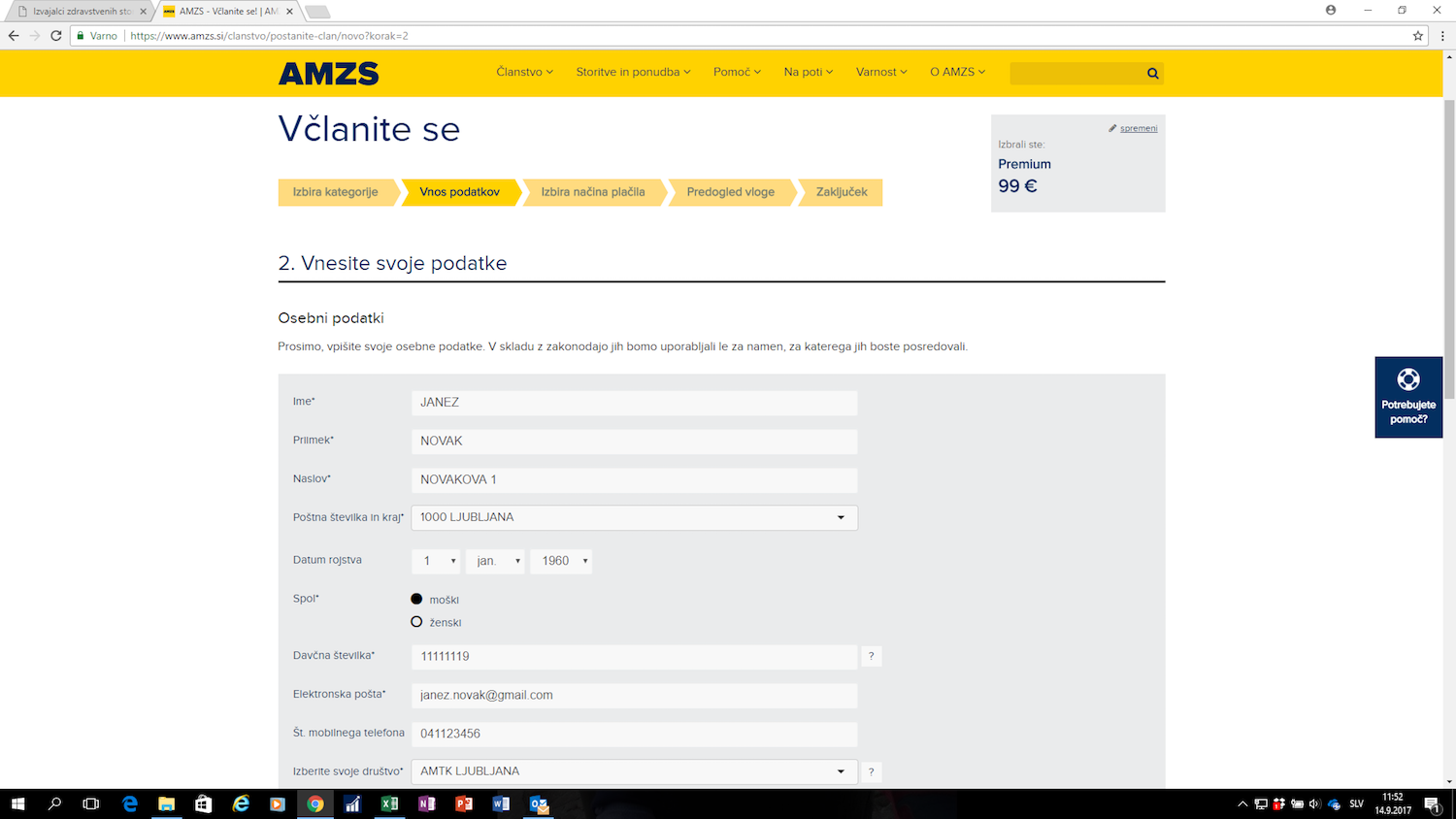
Task: Go back to the Izbira kategorije step
Action: (x=336, y=192)
